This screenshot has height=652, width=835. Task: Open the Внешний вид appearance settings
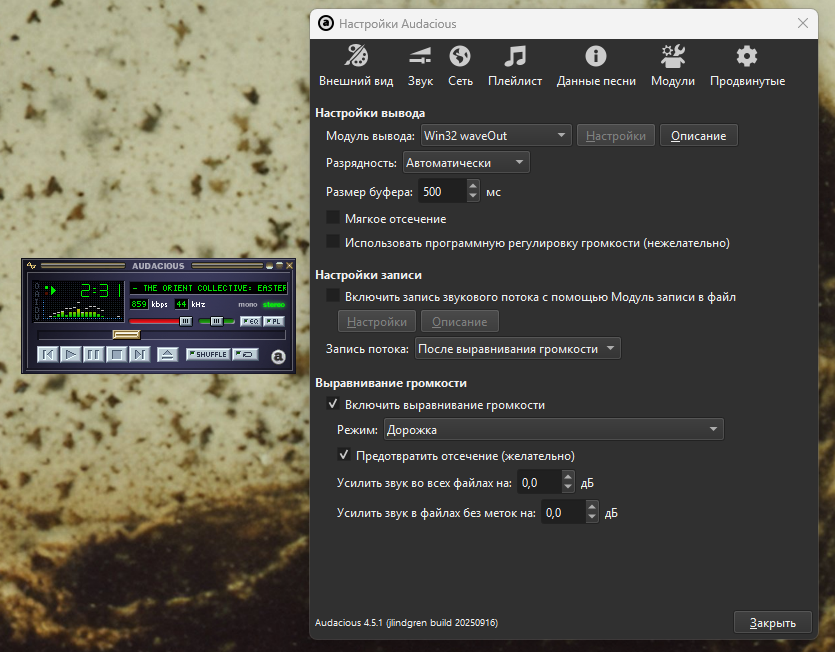pos(355,66)
